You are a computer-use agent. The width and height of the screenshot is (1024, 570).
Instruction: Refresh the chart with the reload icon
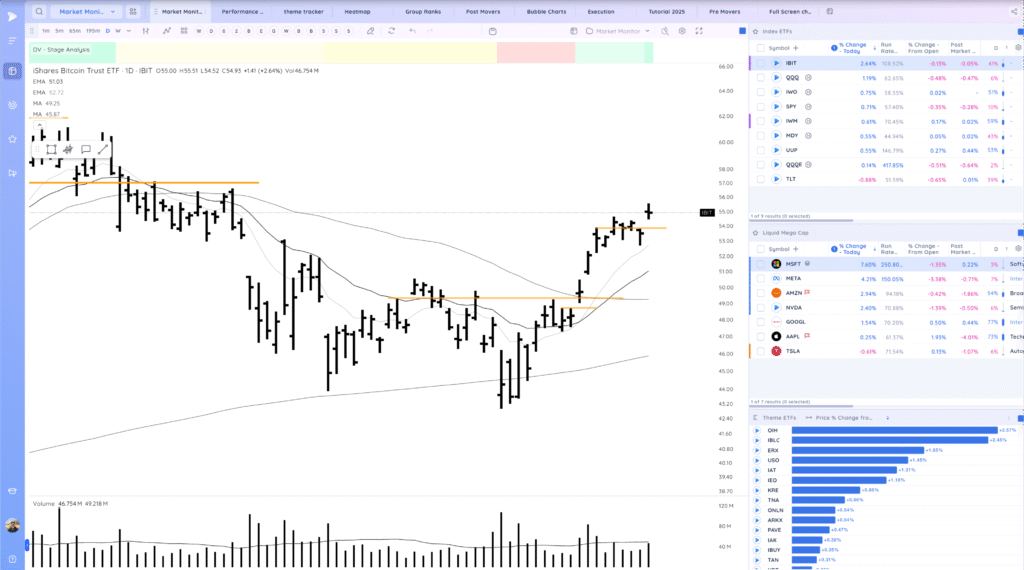[392, 31]
